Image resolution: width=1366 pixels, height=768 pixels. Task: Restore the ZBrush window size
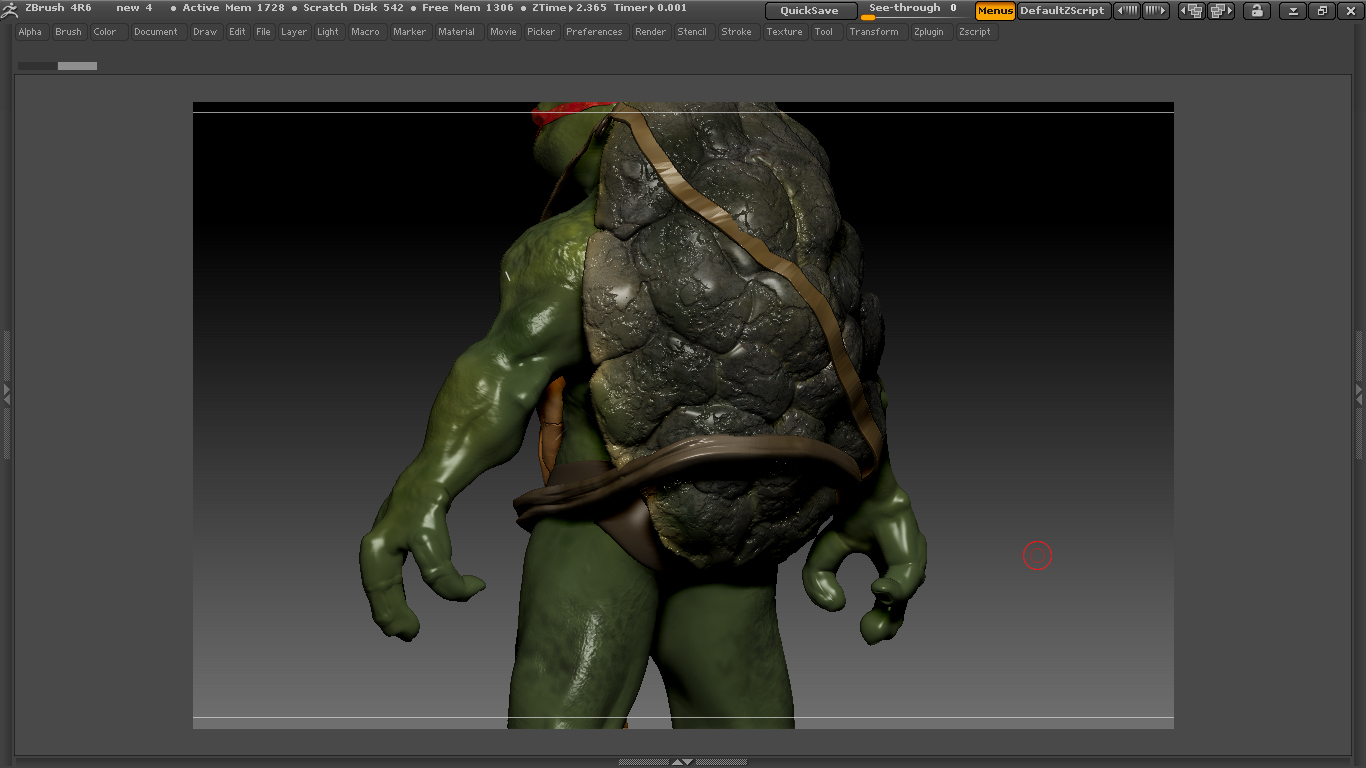coord(1322,11)
